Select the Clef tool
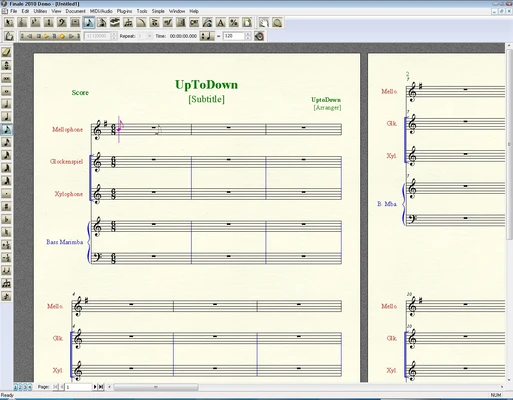This screenshot has width=513, height=400. point(62,23)
